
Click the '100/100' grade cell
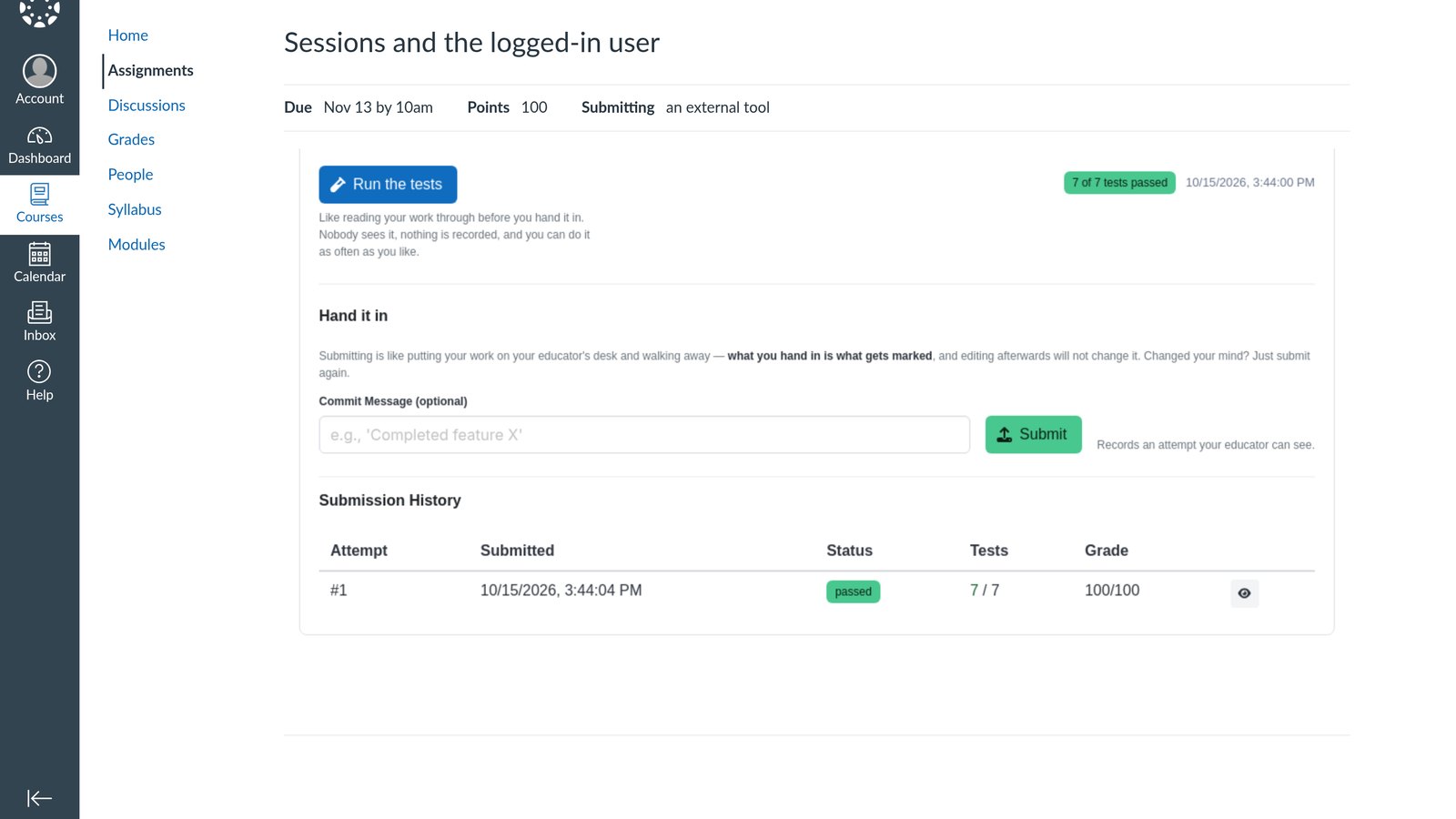pos(1111,591)
